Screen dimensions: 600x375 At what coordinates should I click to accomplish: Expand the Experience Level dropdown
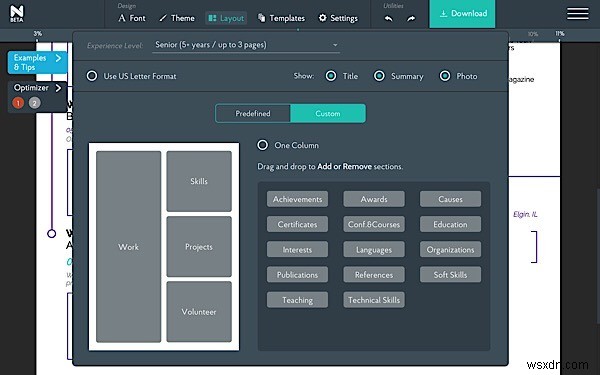[246, 45]
